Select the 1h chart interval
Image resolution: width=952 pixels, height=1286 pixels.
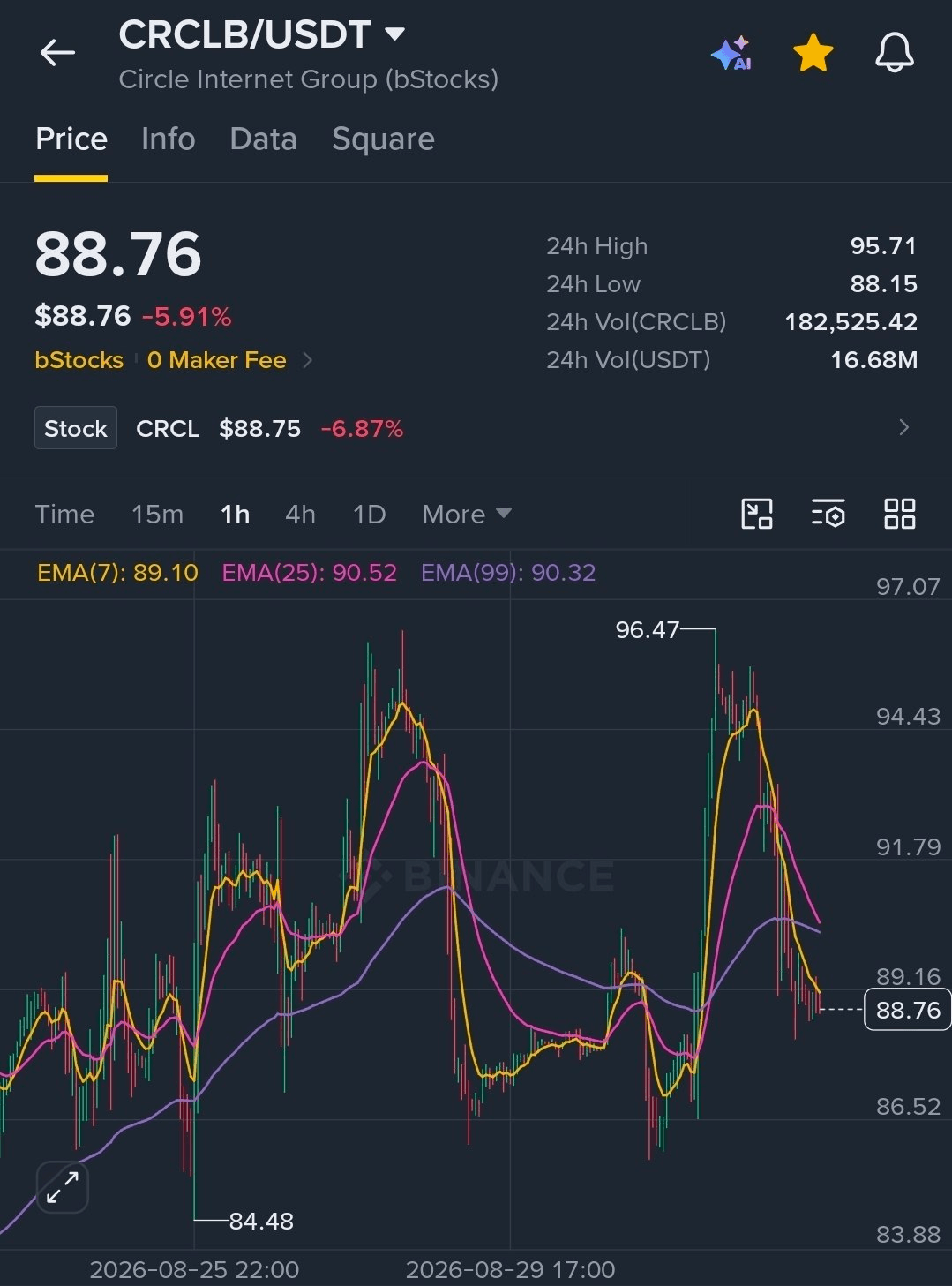point(235,515)
